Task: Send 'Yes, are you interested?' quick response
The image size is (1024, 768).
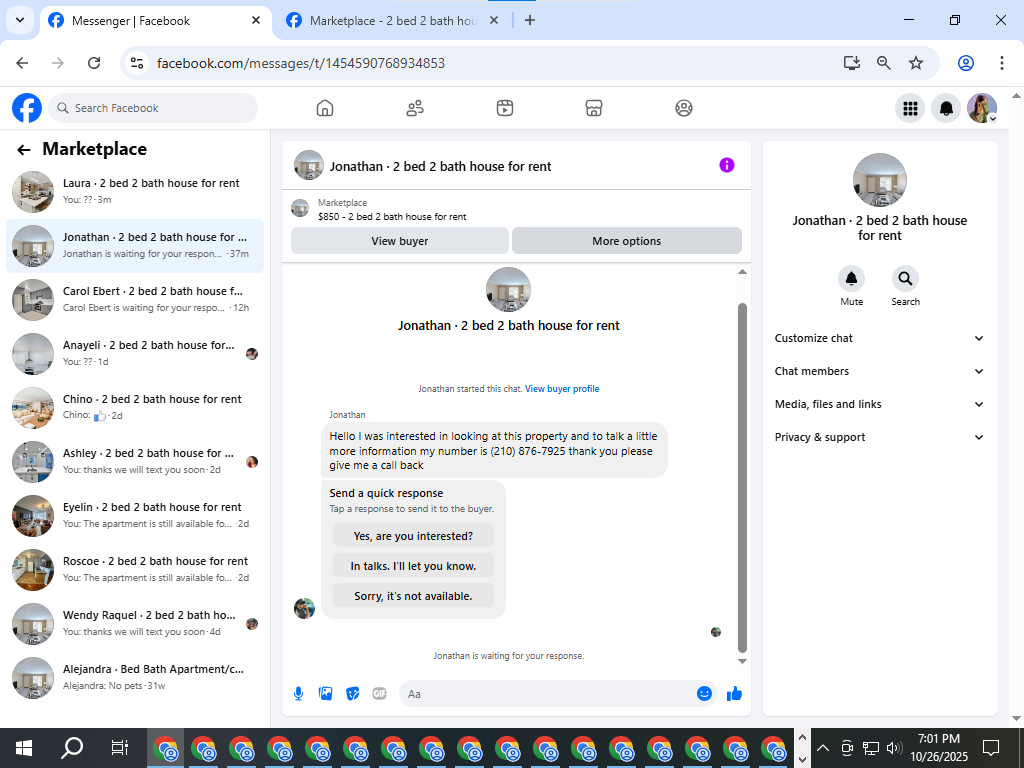Action: (413, 536)
